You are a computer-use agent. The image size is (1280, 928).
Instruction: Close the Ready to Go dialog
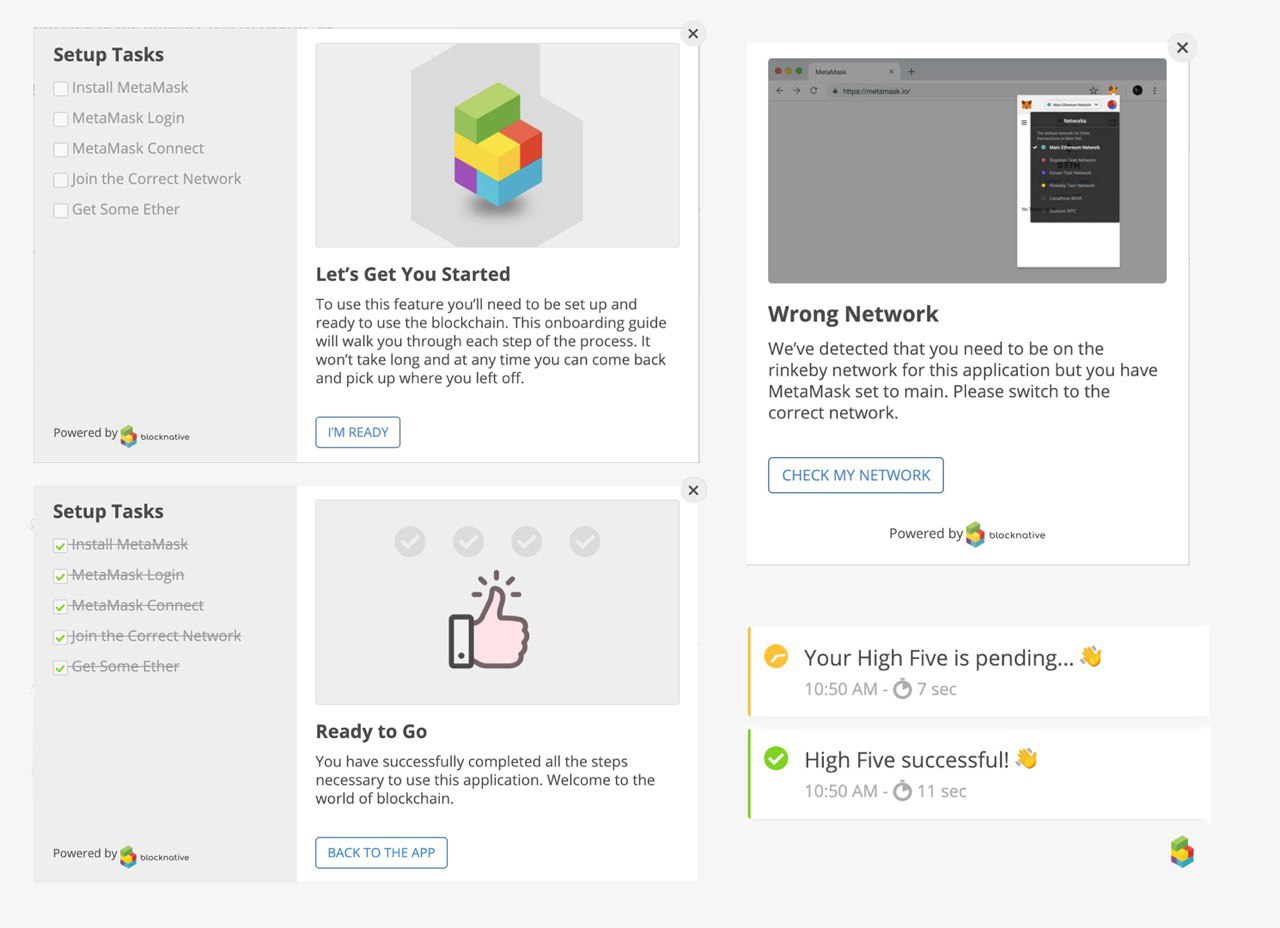[x=692, y=490]
